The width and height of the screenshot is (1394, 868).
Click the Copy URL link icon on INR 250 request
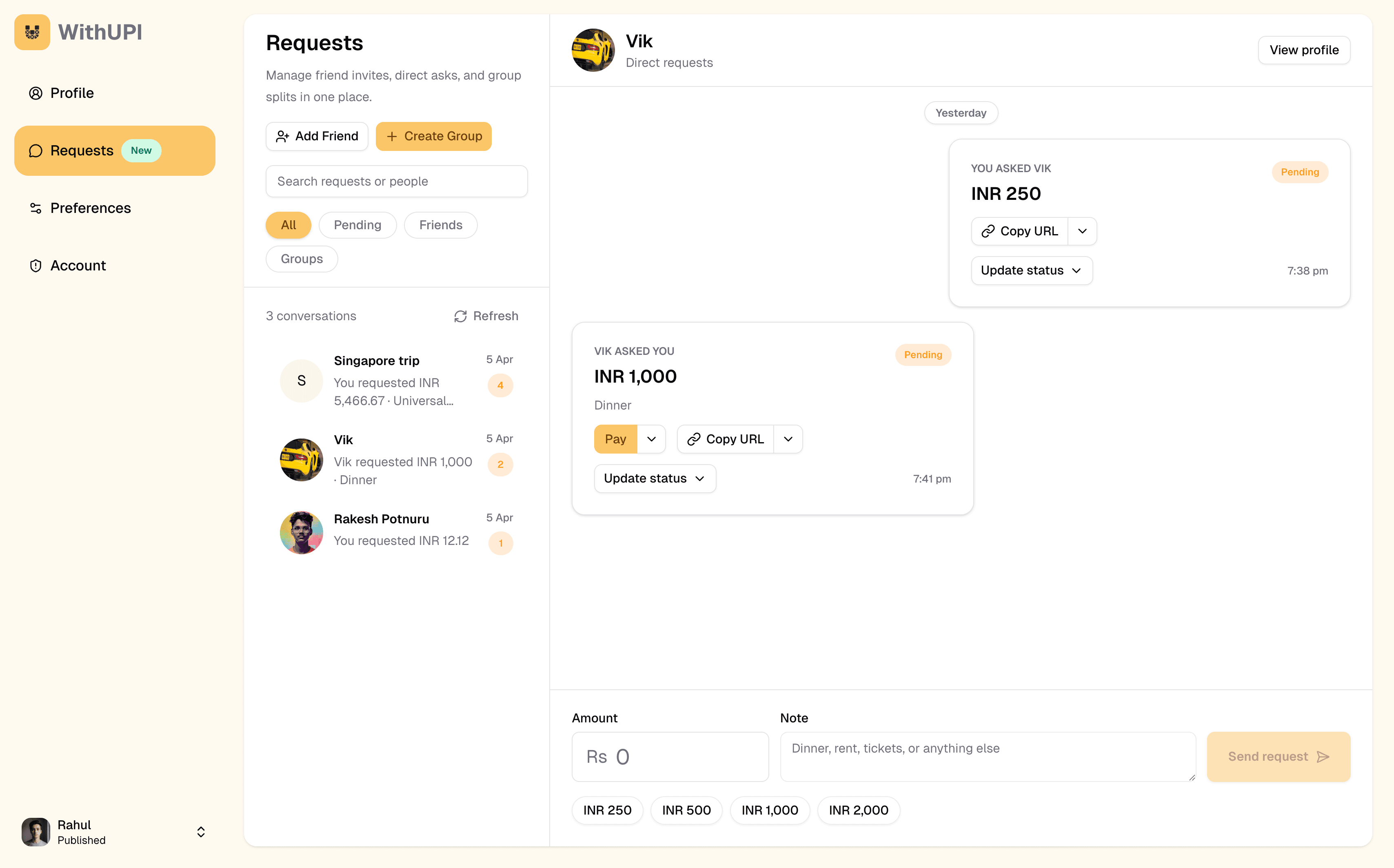(x=988, y=231)
